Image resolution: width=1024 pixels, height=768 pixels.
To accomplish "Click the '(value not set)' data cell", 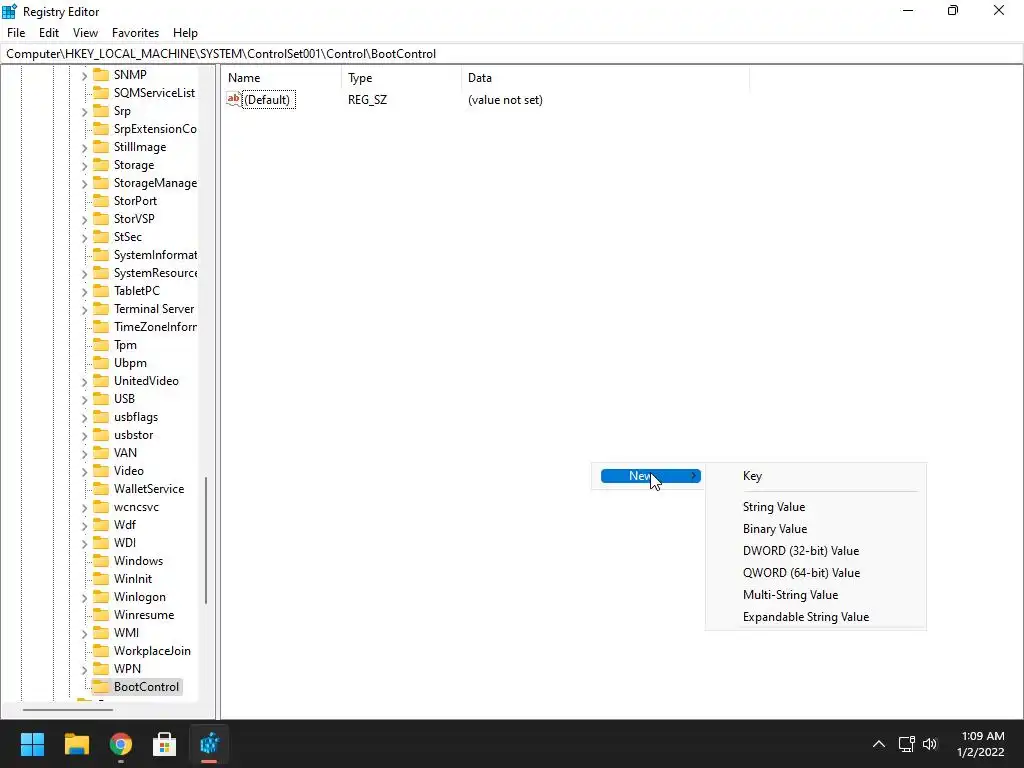I will pos(505,100).
